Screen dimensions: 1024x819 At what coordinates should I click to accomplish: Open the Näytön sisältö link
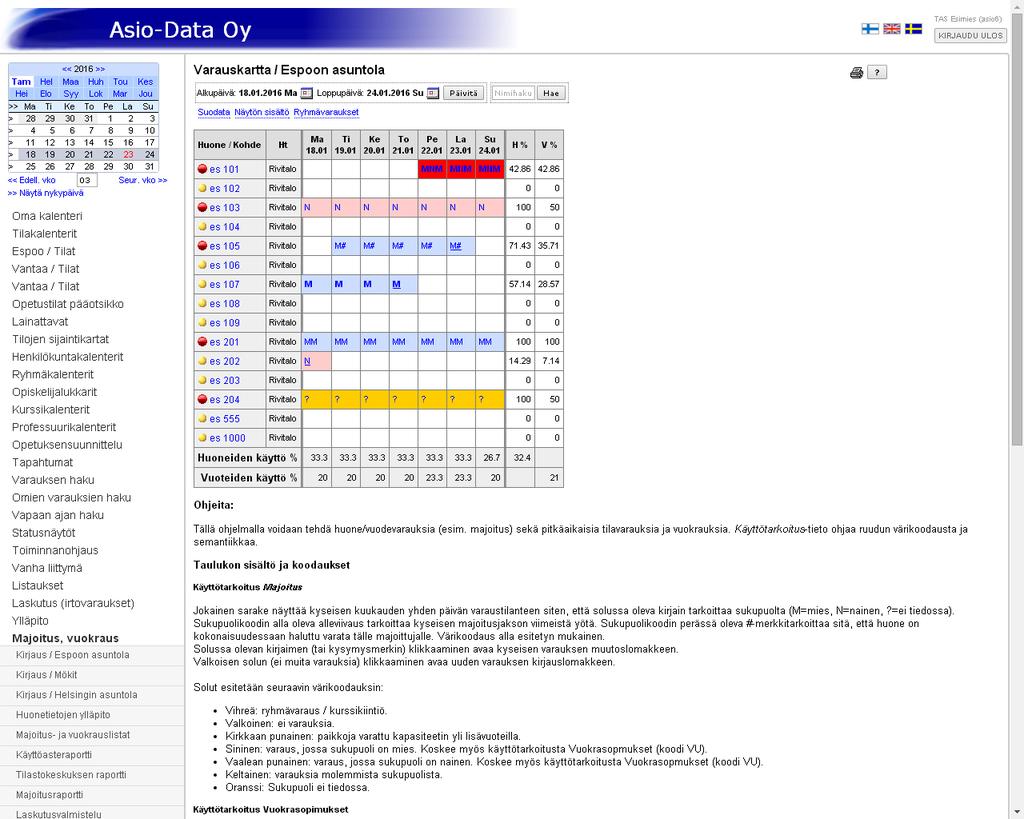click(261, 112)
